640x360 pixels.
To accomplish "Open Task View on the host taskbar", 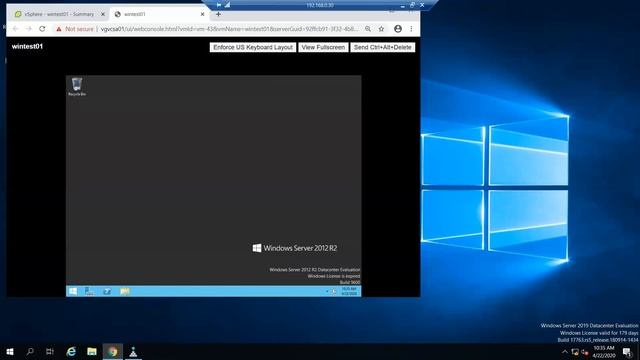I will pos(50,351).
